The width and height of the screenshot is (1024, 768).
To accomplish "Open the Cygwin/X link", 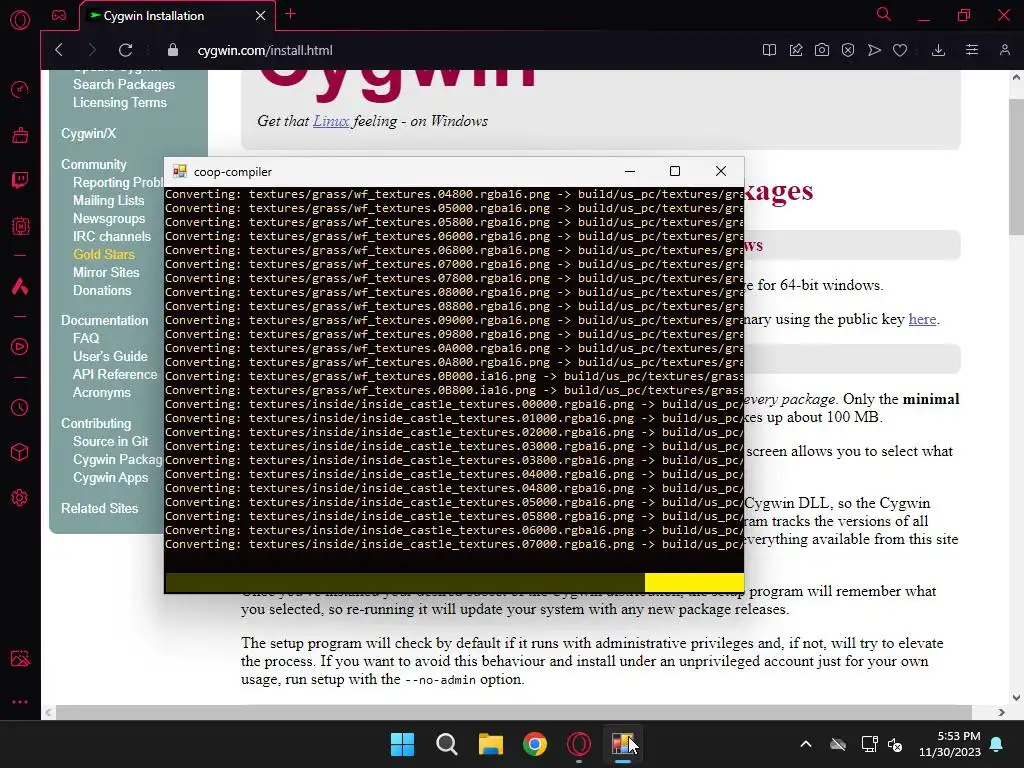I will click(x=88, y=133).
